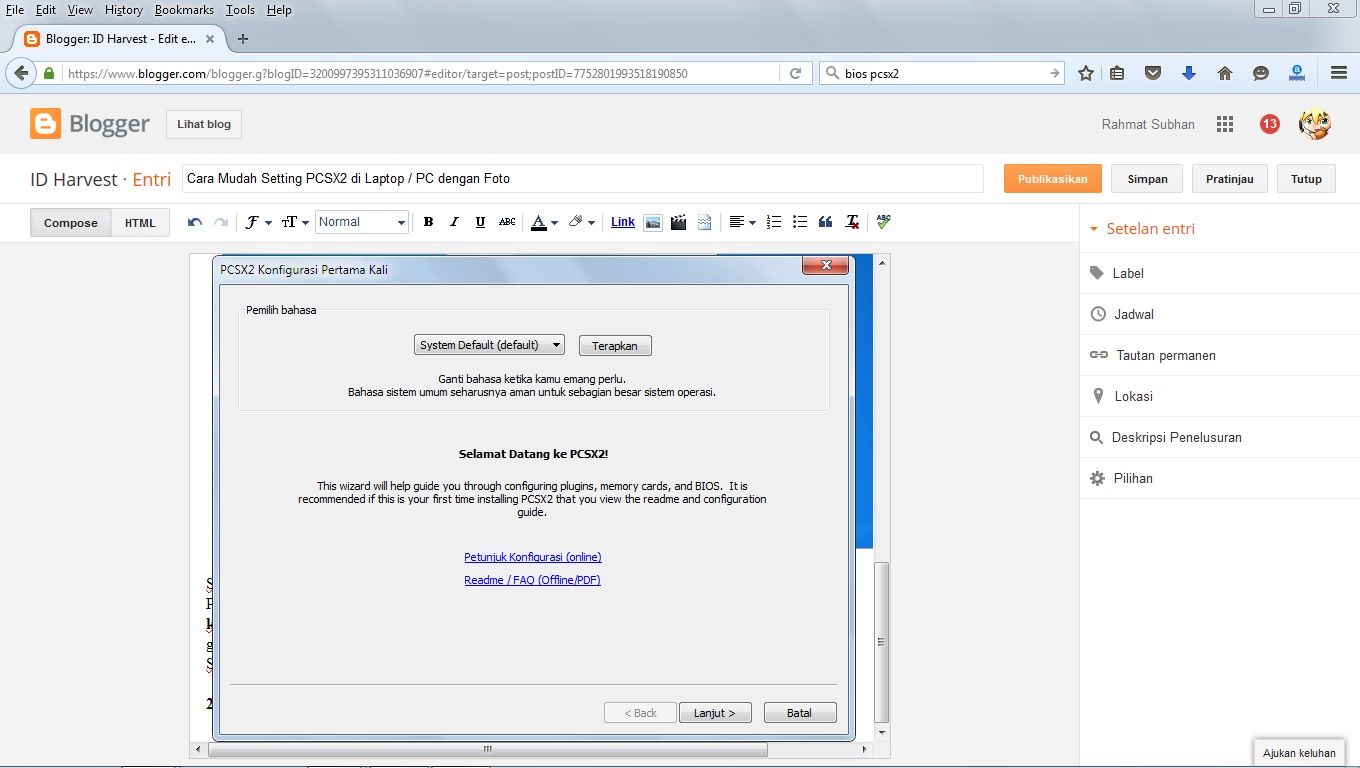The width and height of the screenshot is (1360, 768).
Task: Toggle italic formatting
Action: tap(454, 222)
